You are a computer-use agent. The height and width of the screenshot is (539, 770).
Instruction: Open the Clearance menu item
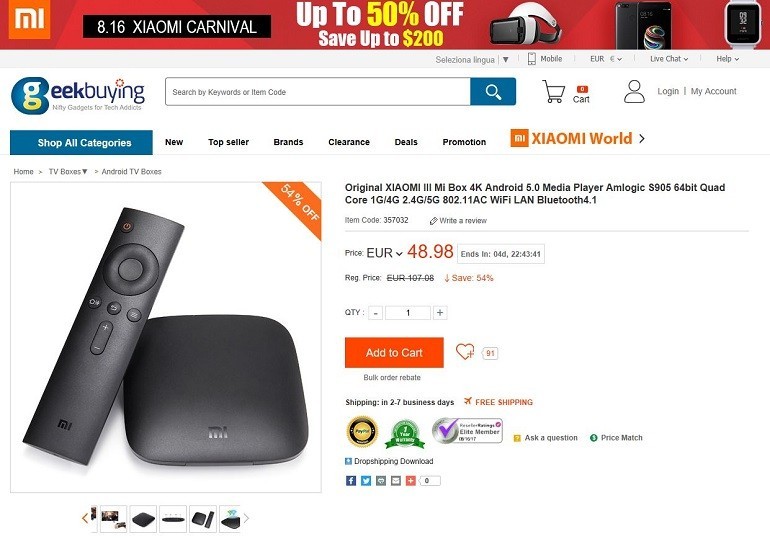tap(349, 142)
